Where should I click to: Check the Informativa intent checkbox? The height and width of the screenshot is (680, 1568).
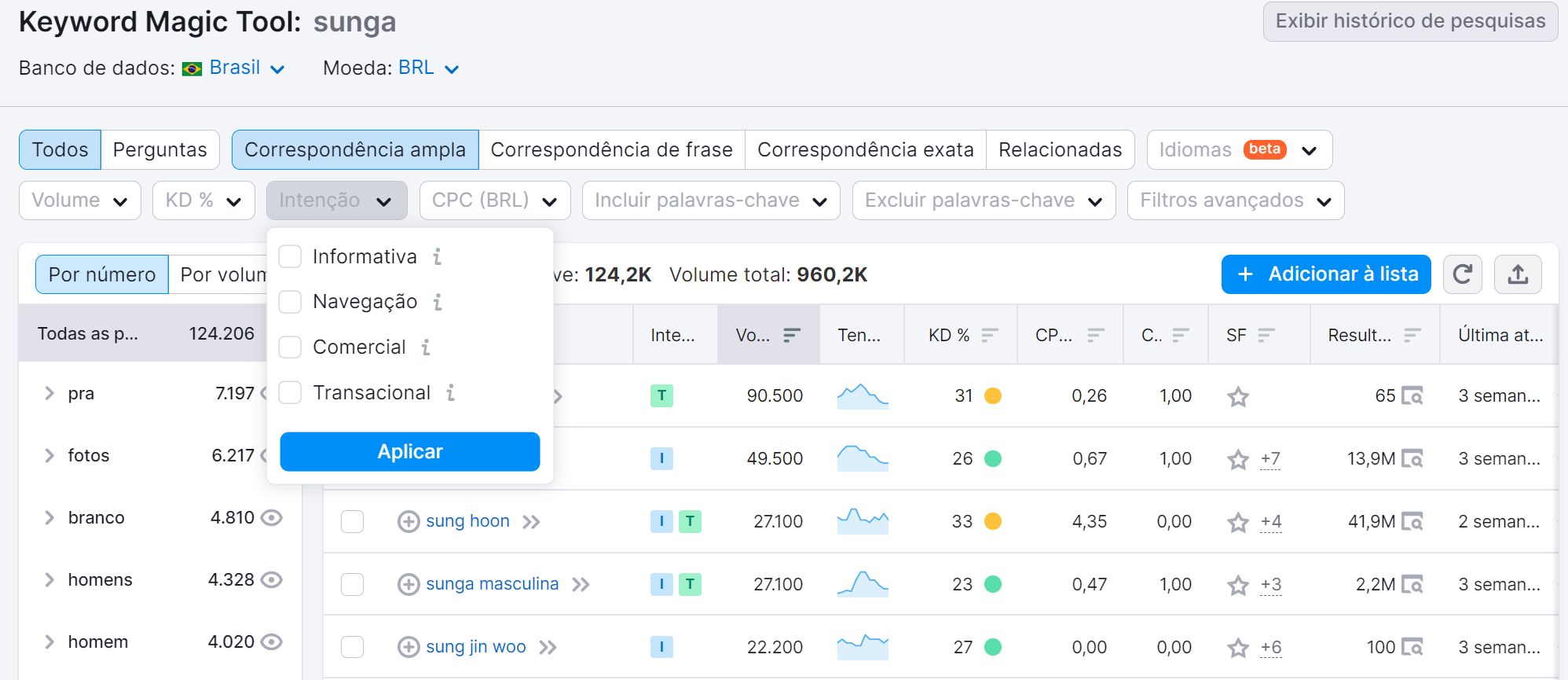(291, 256)
